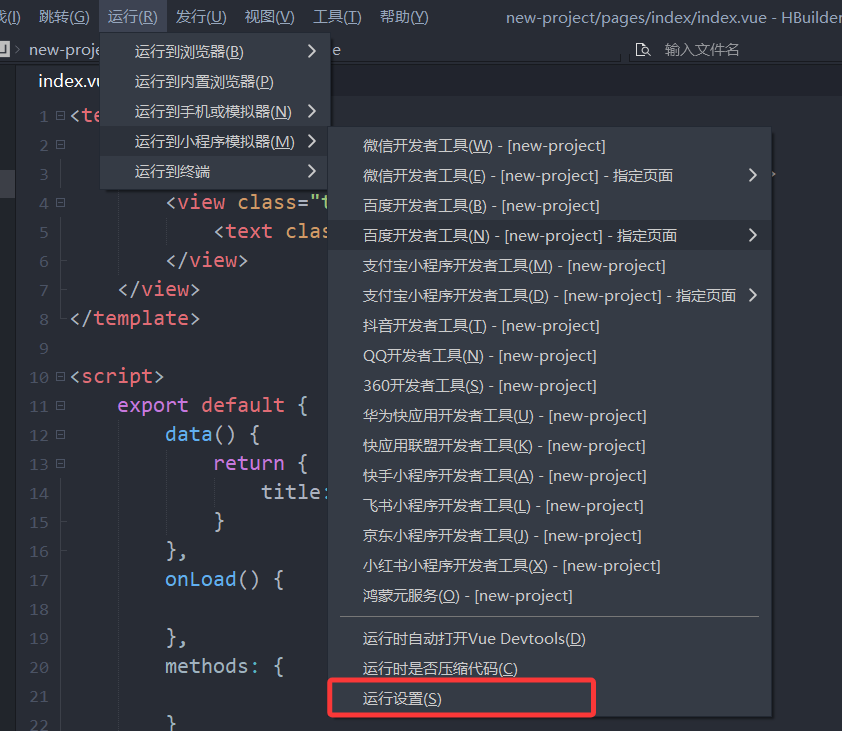Open the 视图(V) menu
The image size is (842, 731).
pos(270,17)
